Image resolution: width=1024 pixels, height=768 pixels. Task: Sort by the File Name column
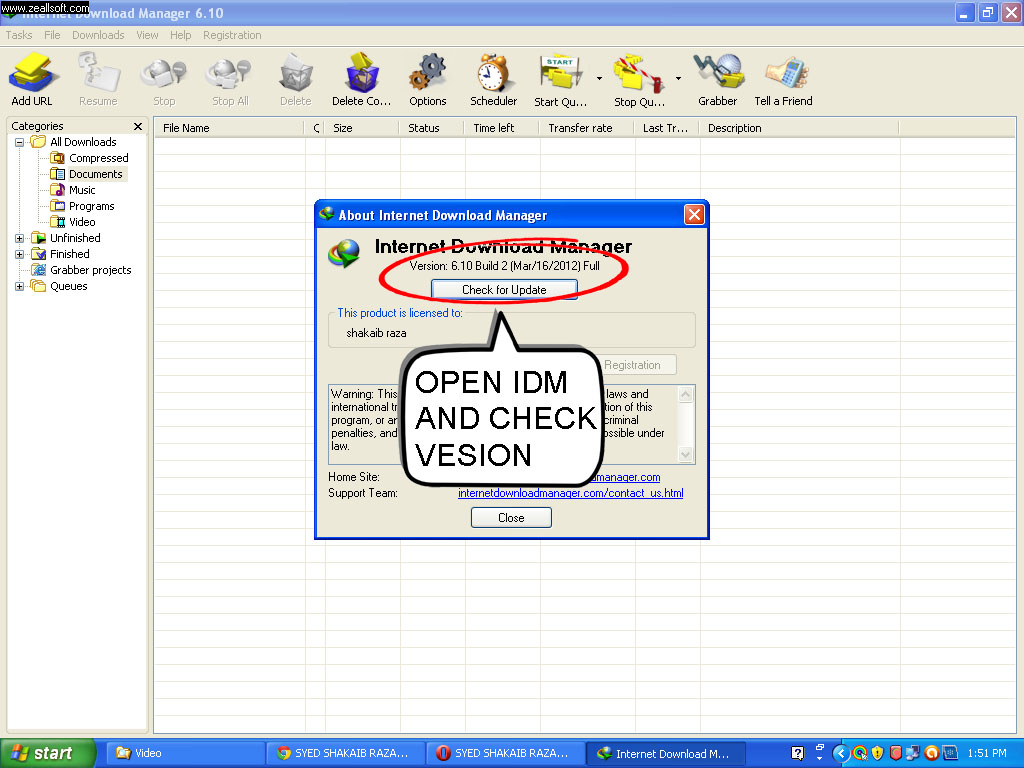pos(229,128)
